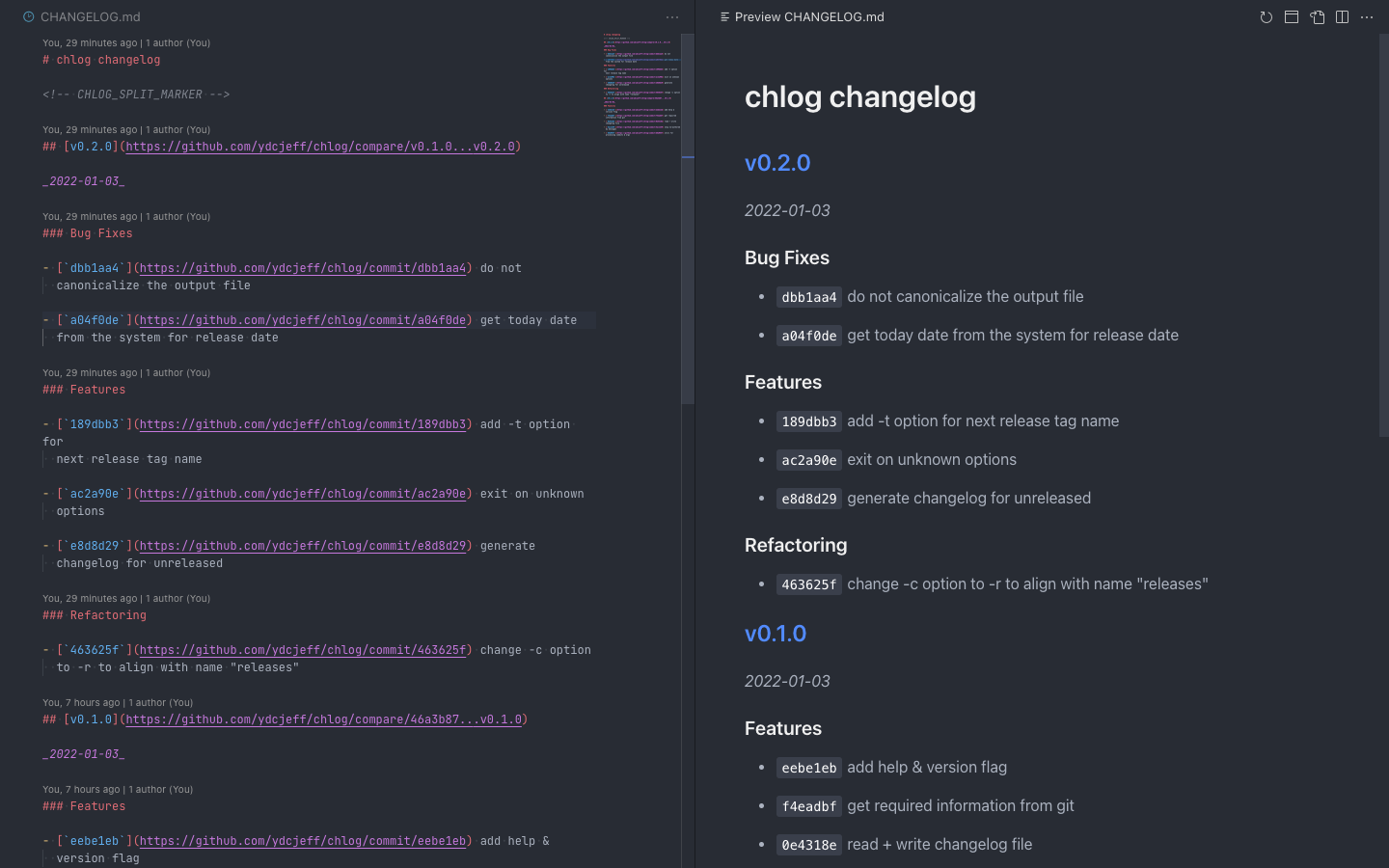Click the preview pane vertical scrollbar

tap(1383, 236)
